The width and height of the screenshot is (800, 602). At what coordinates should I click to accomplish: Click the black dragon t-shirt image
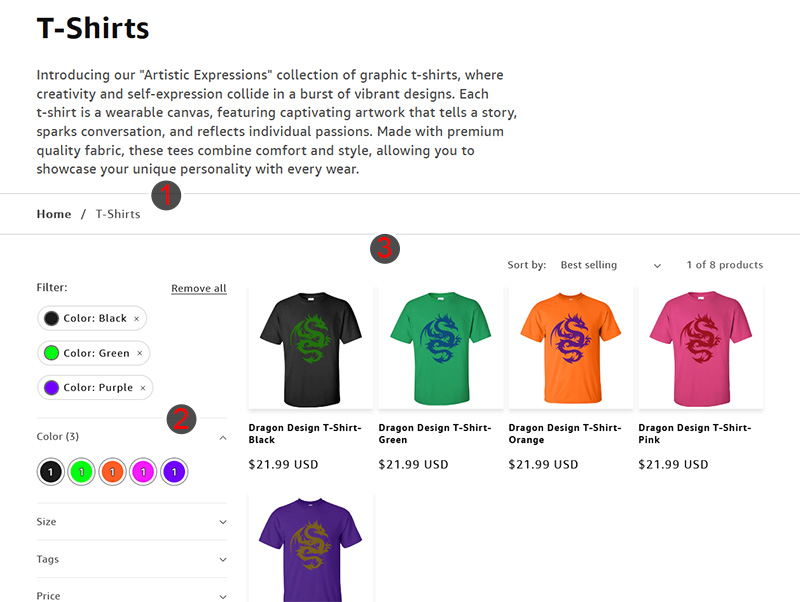point(307,345)
